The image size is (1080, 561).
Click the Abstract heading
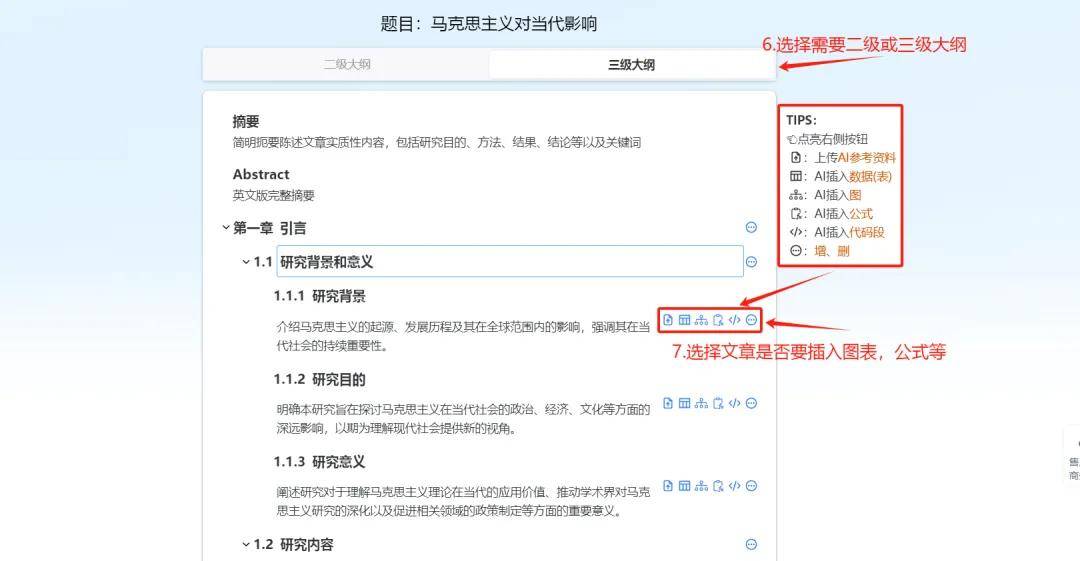(261, 174)
